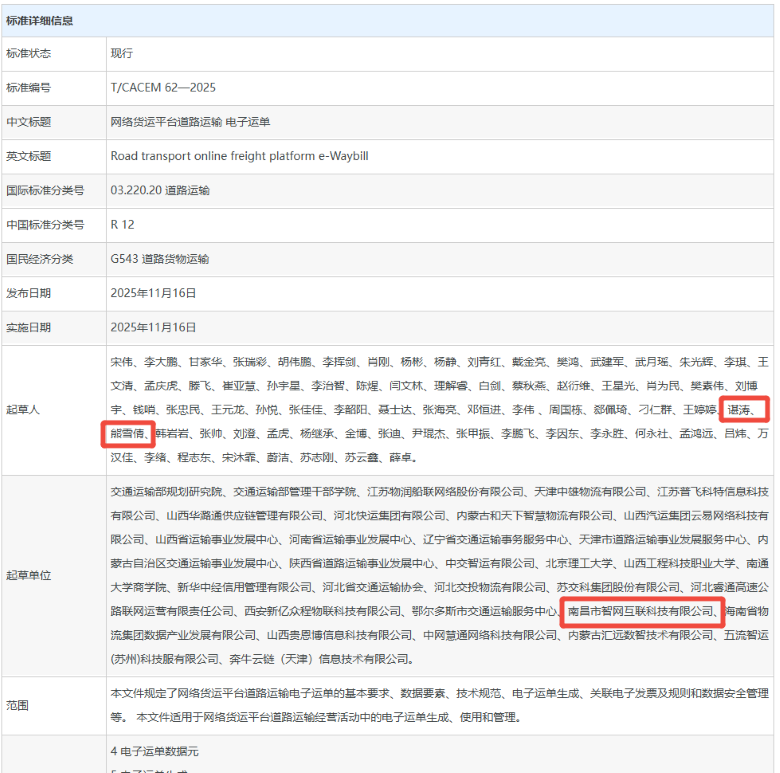Click the highlighted drafter name 胡雪倩
This screenshot has height=773, width=780.
[x=128, y=434]
